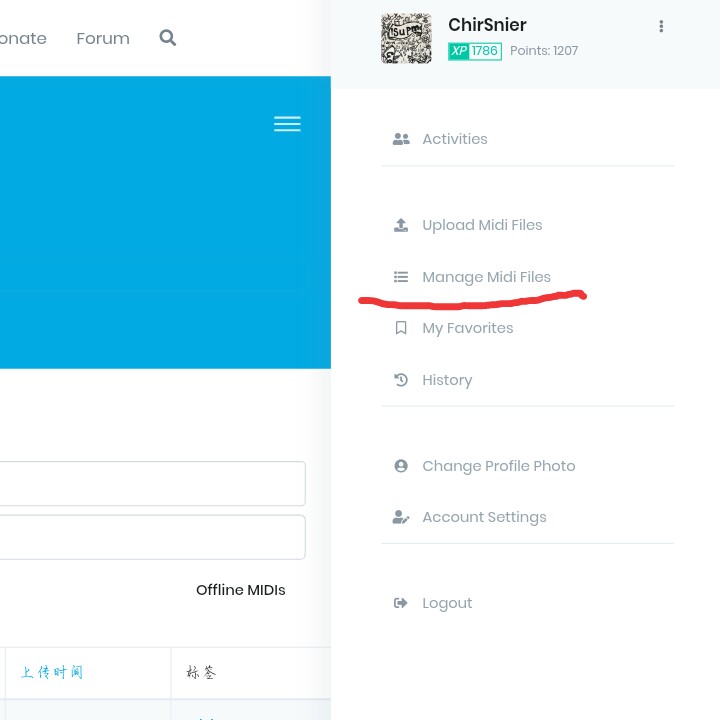Open the hamburger menu on blue banner
Image resolution: width=720 pixels, height=720 pixels.
[287, 124]
